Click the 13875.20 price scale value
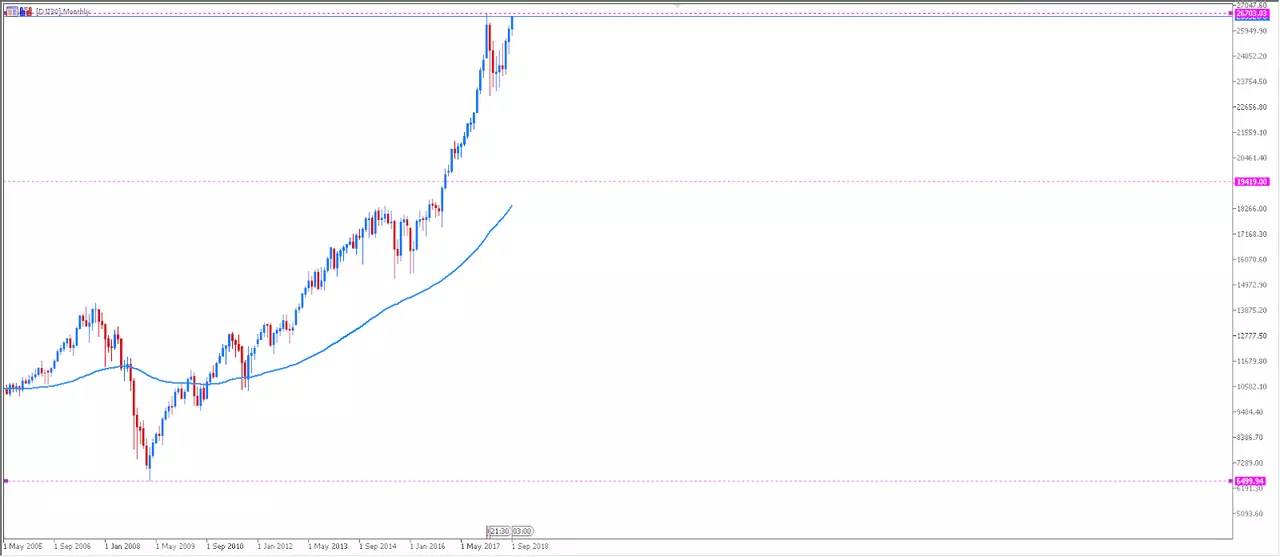The height and width of the screenshot is (557, 1280). pyautogui.click(x=1252, y=310)
